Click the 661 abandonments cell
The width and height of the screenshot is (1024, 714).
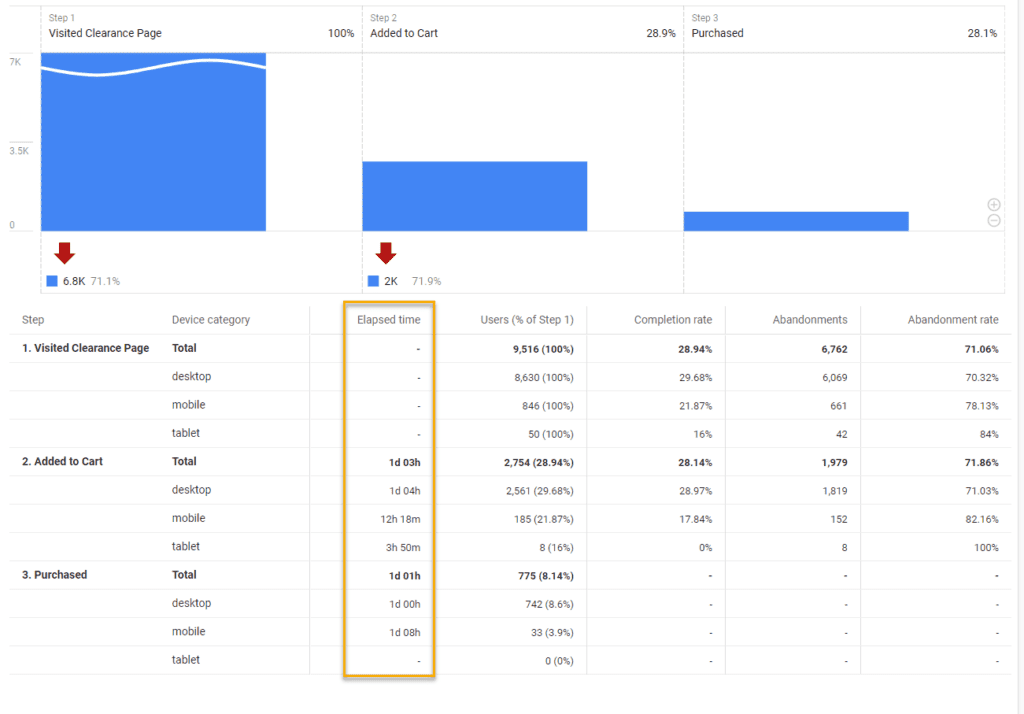[x=839, y=406]
